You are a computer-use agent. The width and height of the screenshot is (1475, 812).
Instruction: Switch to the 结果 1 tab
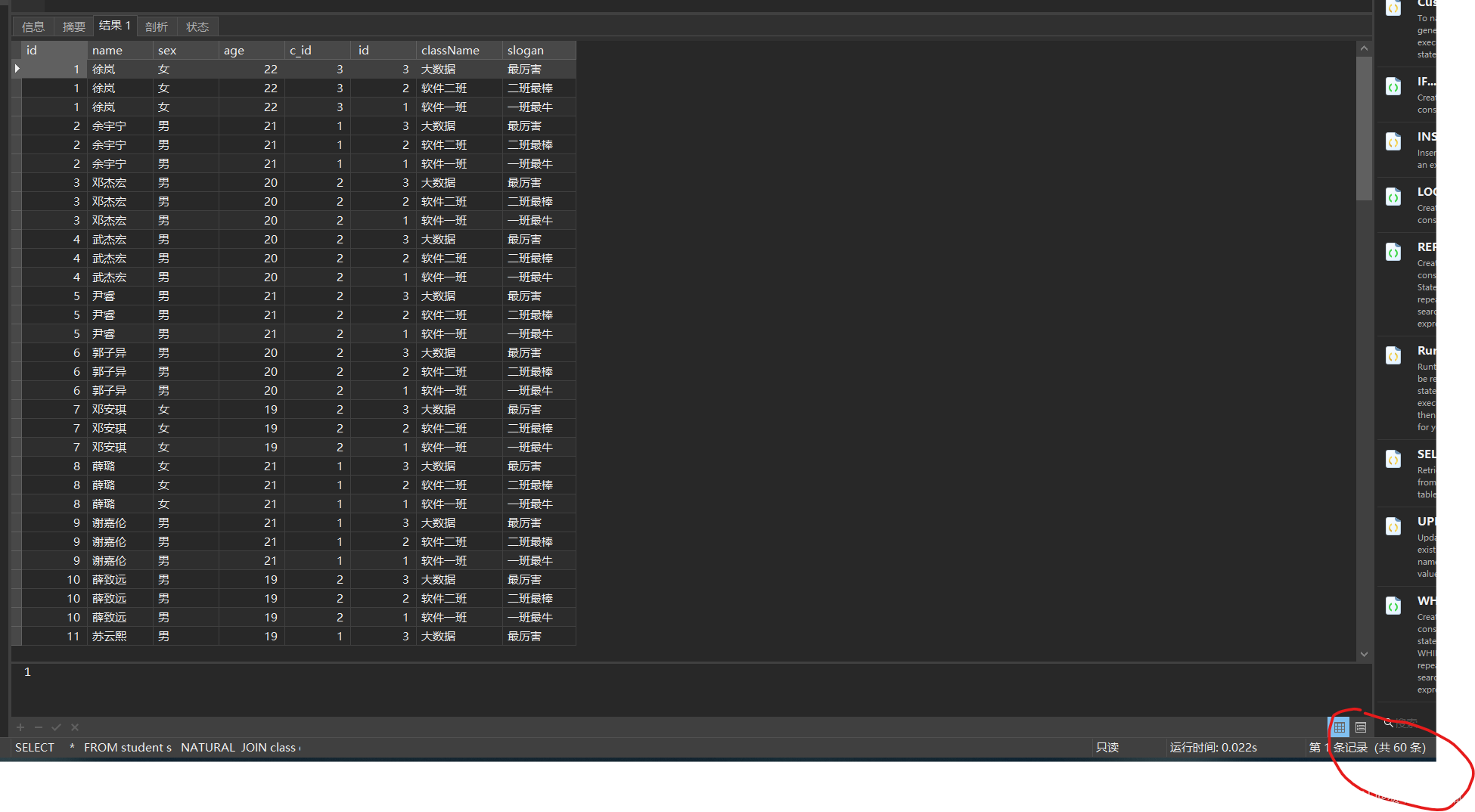point(115,26)
